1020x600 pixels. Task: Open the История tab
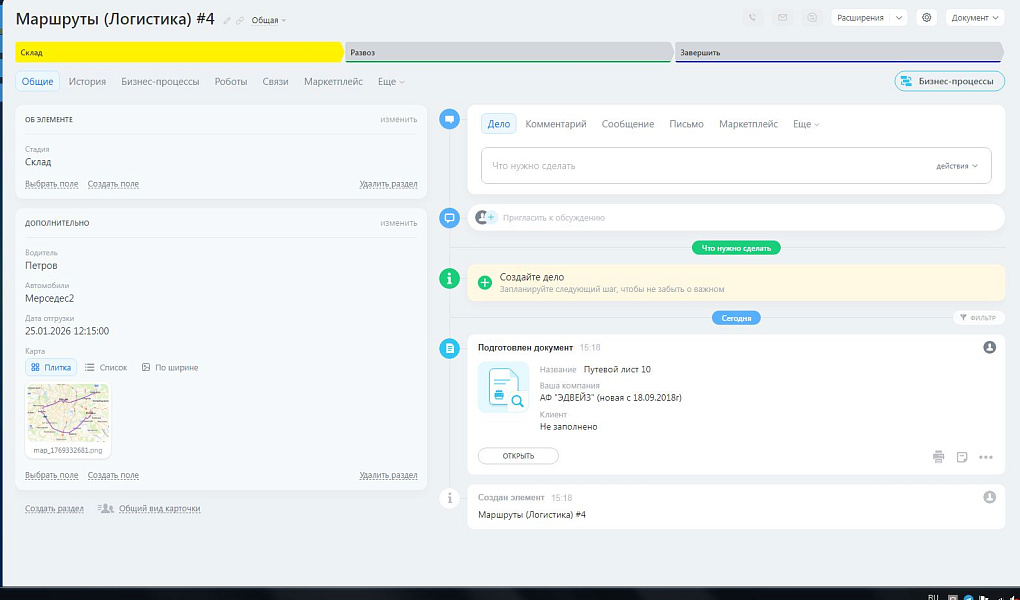[87, 81]
